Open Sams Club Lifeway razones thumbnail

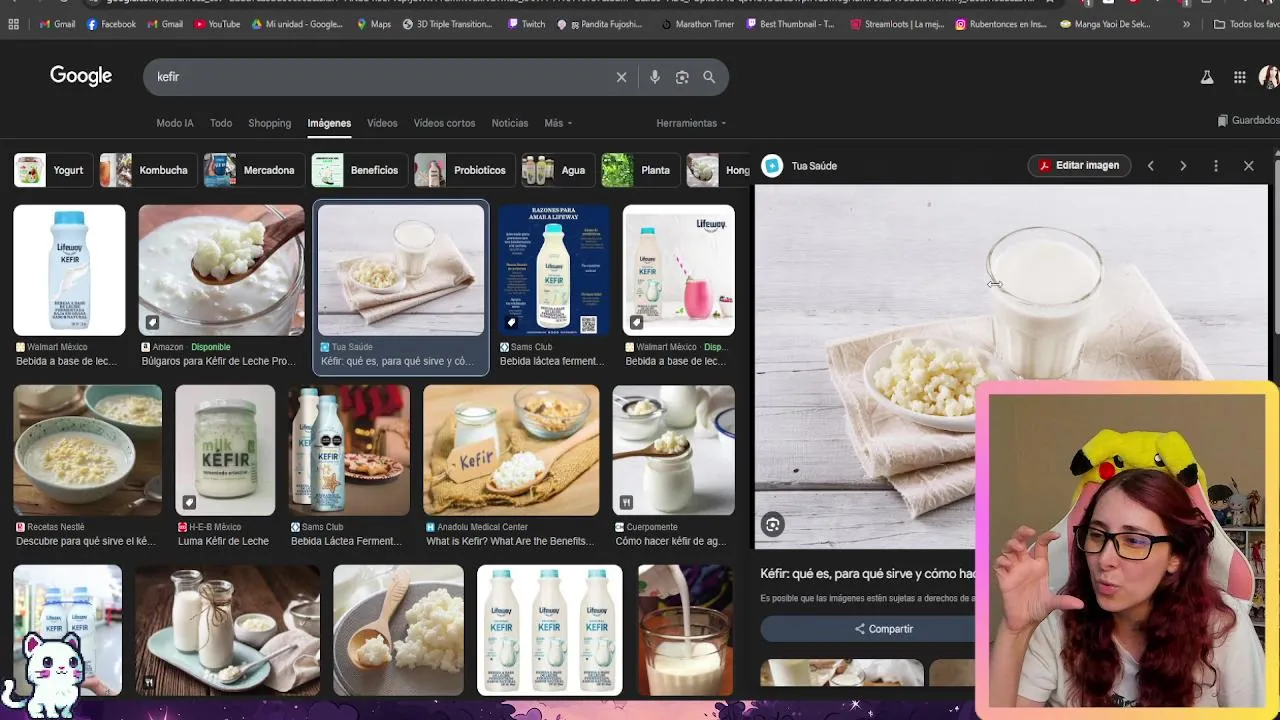[x=554, y=270]
